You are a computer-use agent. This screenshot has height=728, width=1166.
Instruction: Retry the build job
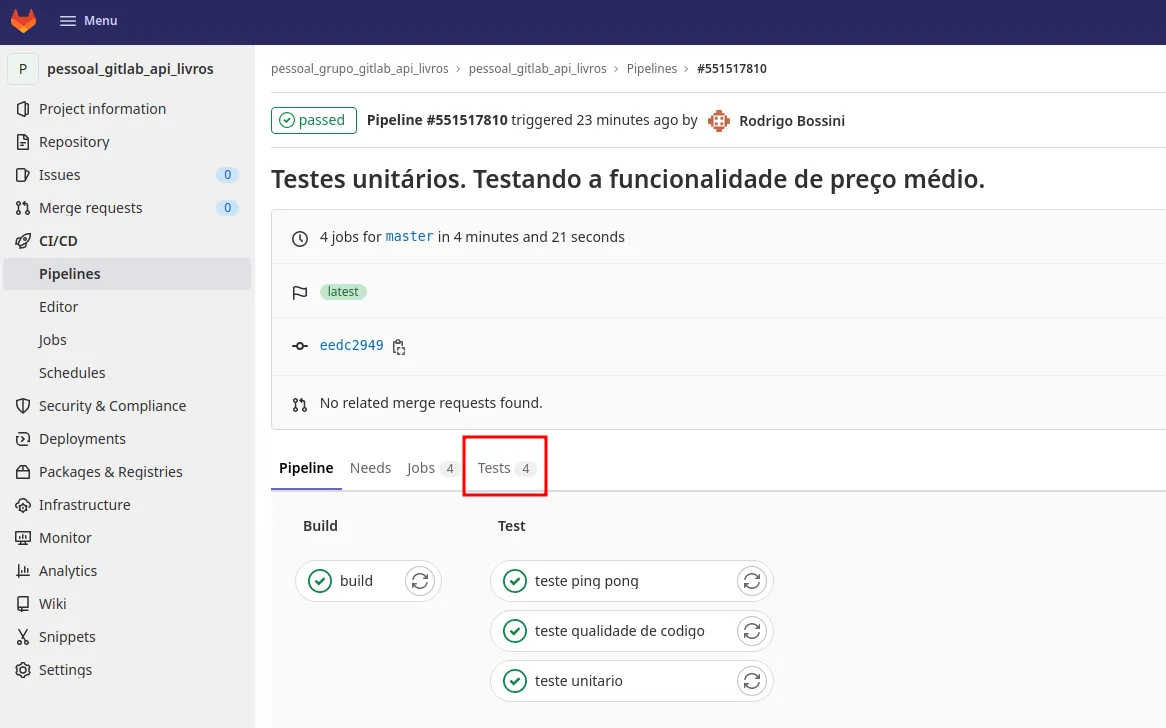pyautogui.click(x=420, y=581)
